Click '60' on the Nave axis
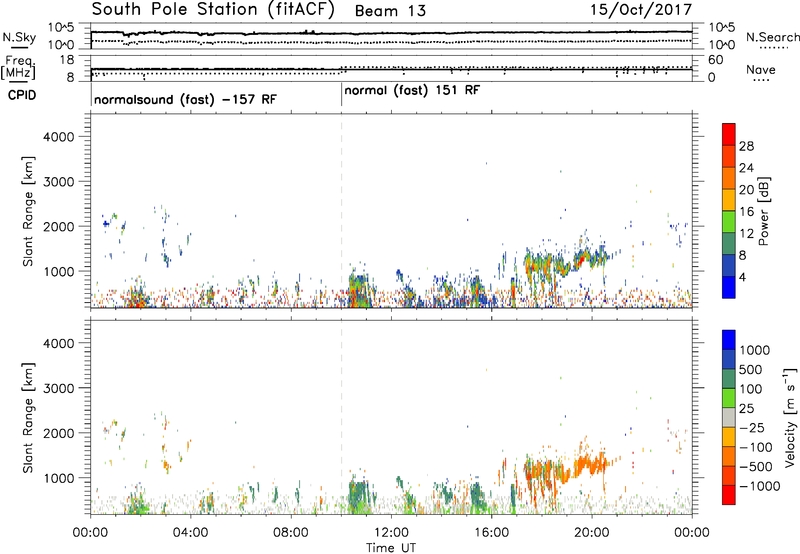Image resolution: width=800 pixels, height=554 pixels. pyautogui.click(x=716, y=60)
